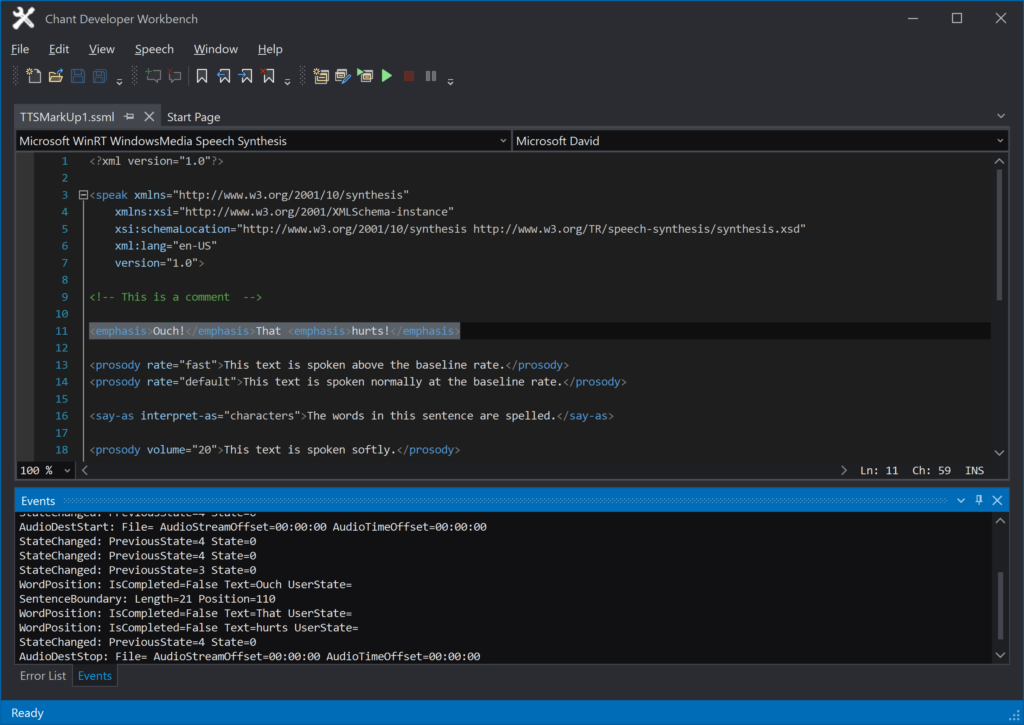This screenshot has height=725, width=1024.
Task: Open the File menu
Action: tap(20, 49)
